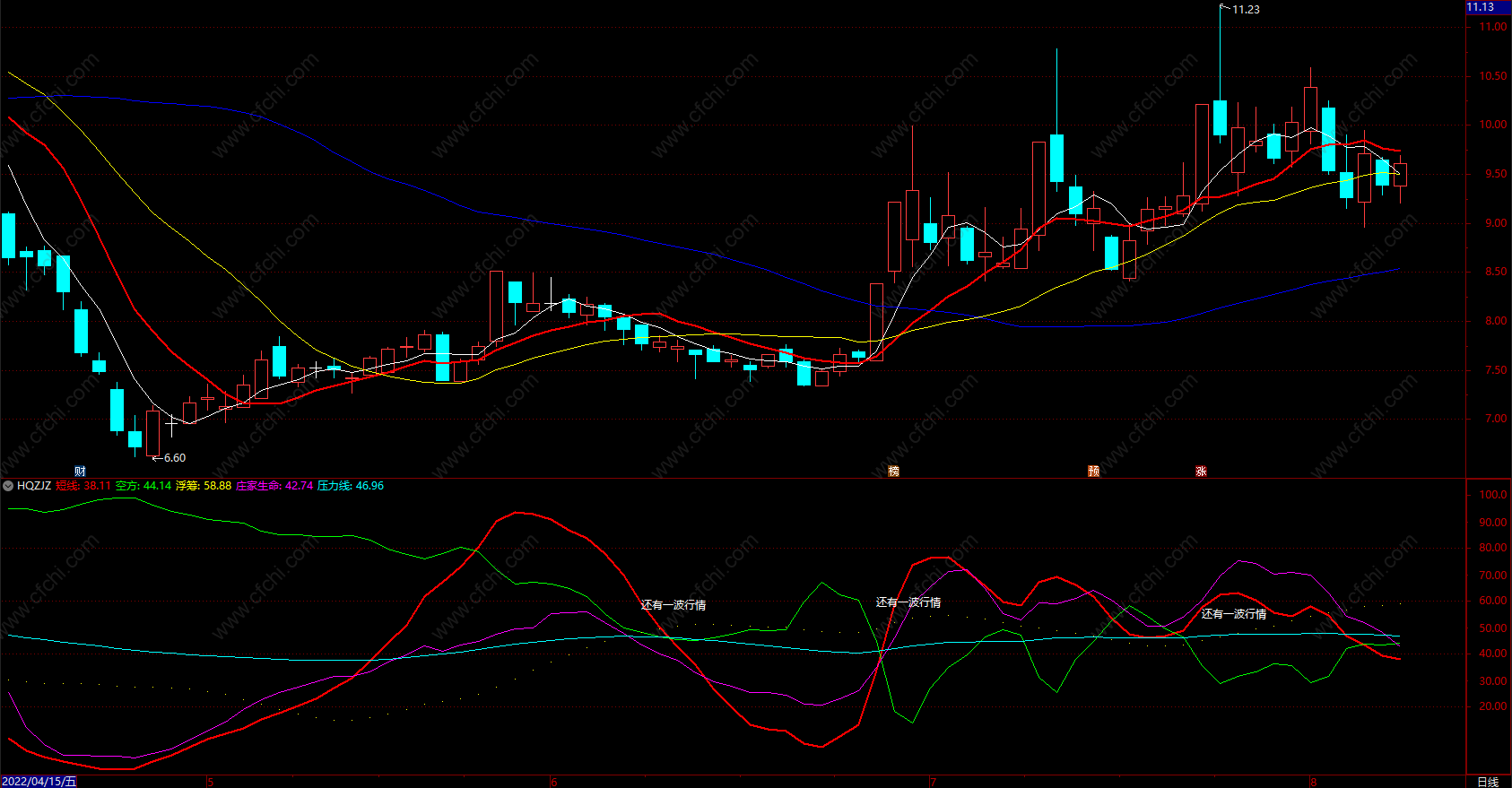Open the 榜 event marker

click(x=893, y=472)
